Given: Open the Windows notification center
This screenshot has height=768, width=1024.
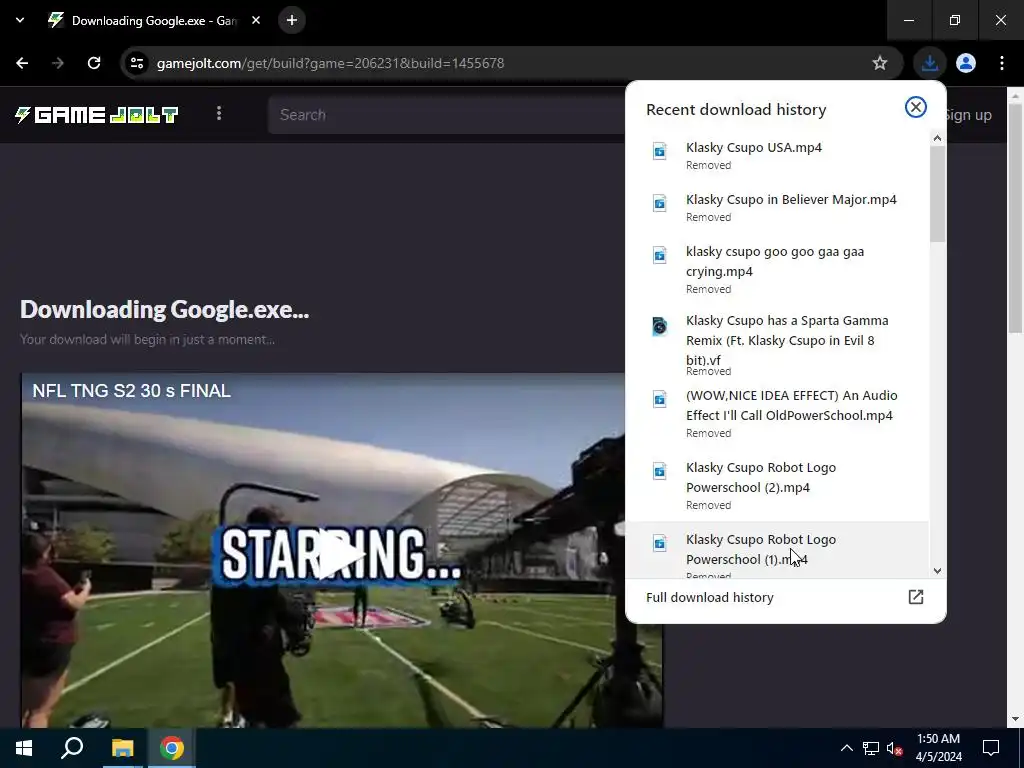Looking at the screenshot, I should pyautogui.click(x=991, y=748).
